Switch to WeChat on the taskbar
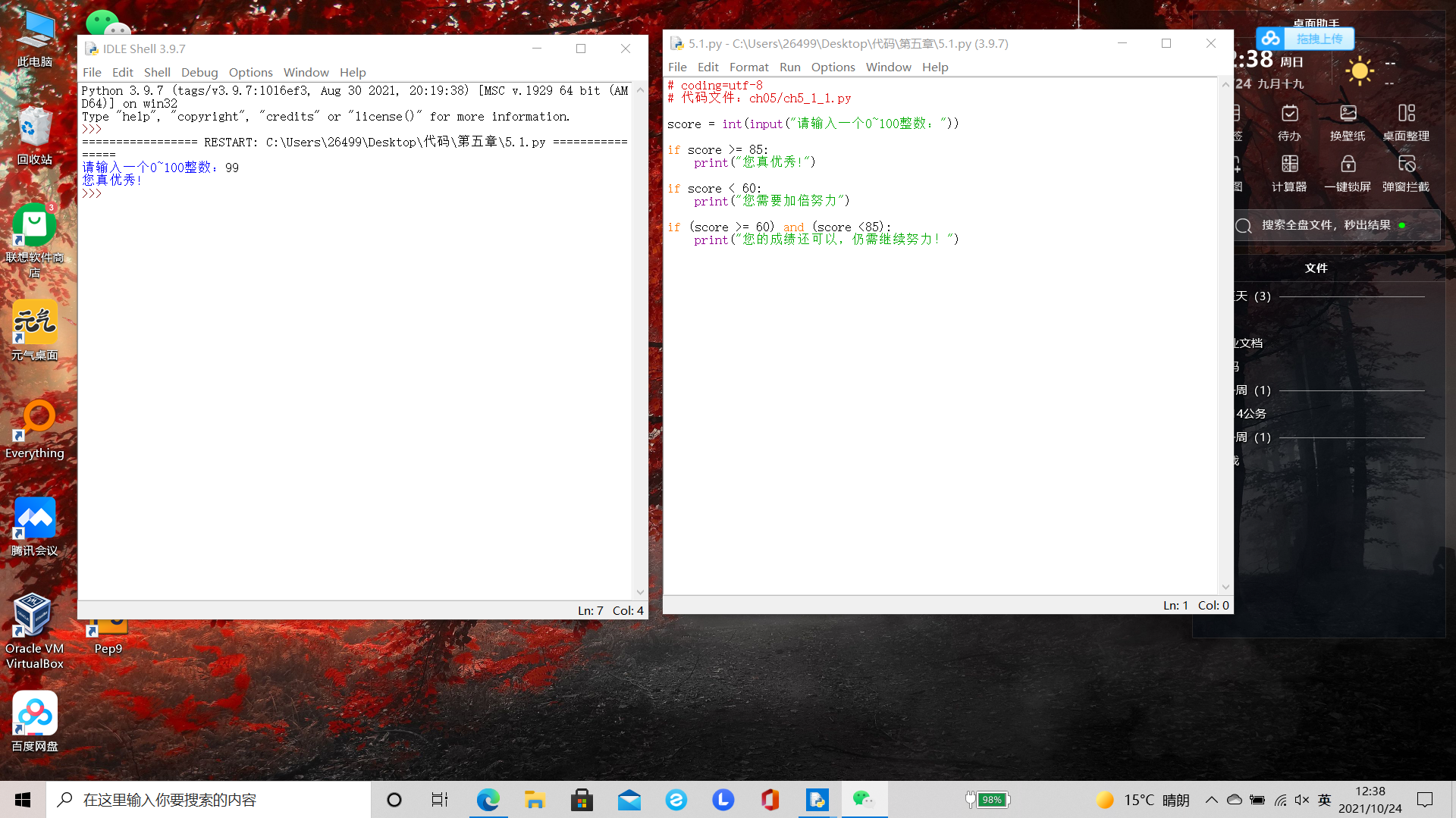The height and width of the screenshot is (818, 1456). 864,800
